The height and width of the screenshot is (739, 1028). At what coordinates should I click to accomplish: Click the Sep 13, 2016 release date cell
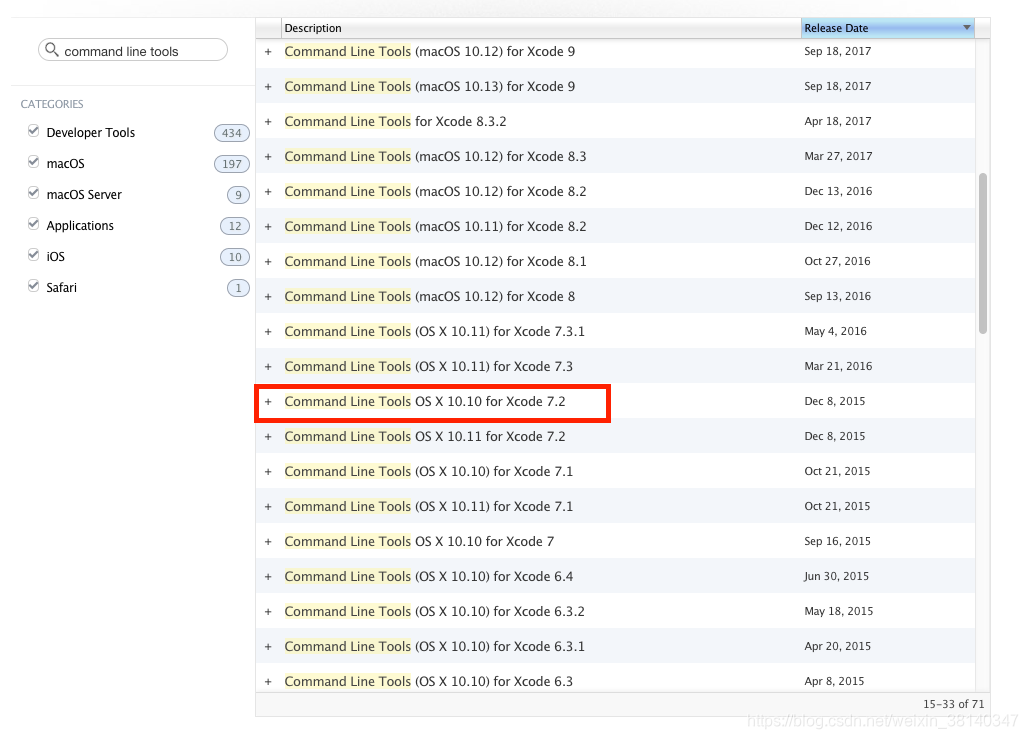[838, 296]
